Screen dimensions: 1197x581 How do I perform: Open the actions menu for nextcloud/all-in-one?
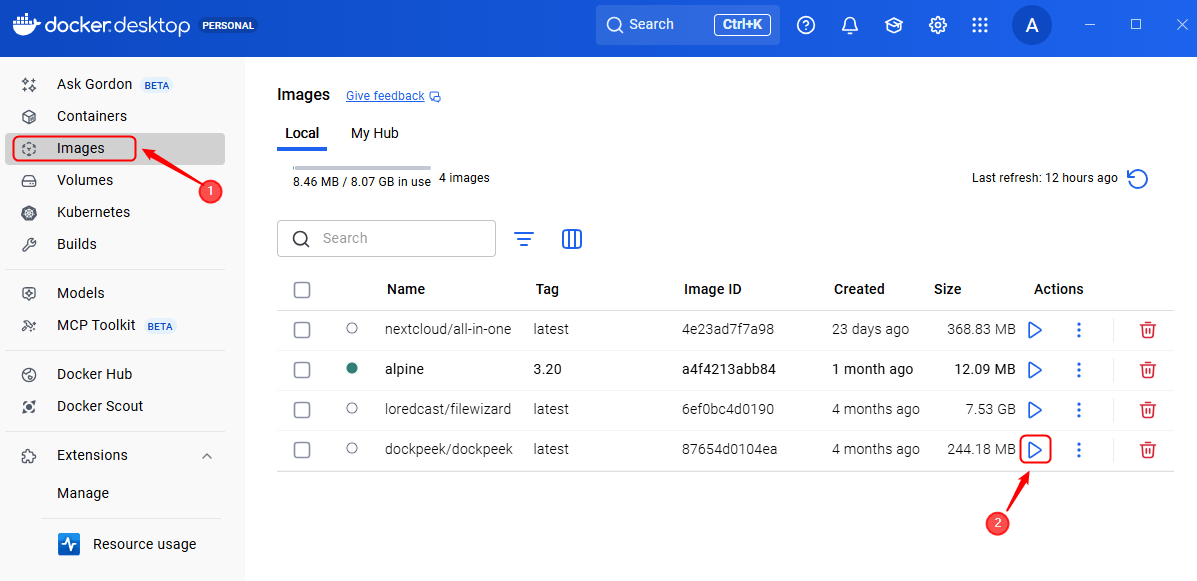[x=1079, y=329]
